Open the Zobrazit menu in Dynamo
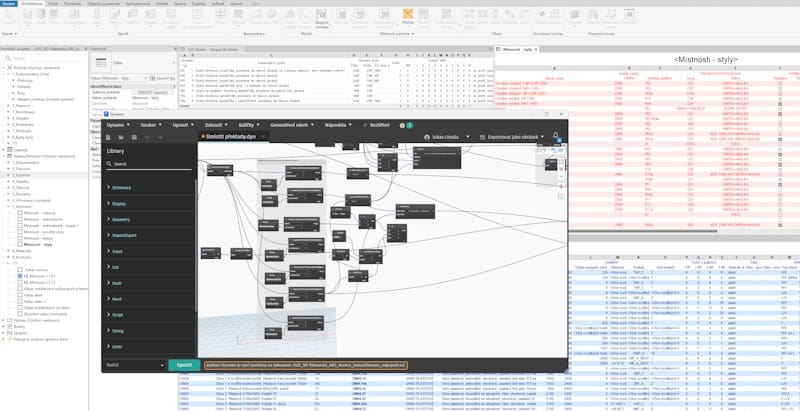This screenshot has height=411, width=800. [215, 125]
